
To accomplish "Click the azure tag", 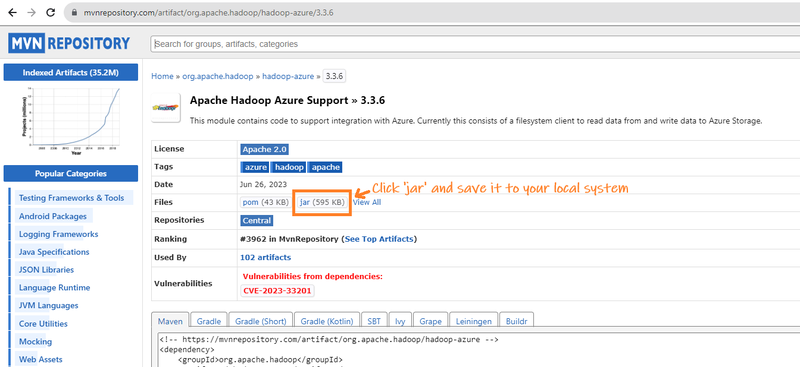I will [x=255, y=167].
